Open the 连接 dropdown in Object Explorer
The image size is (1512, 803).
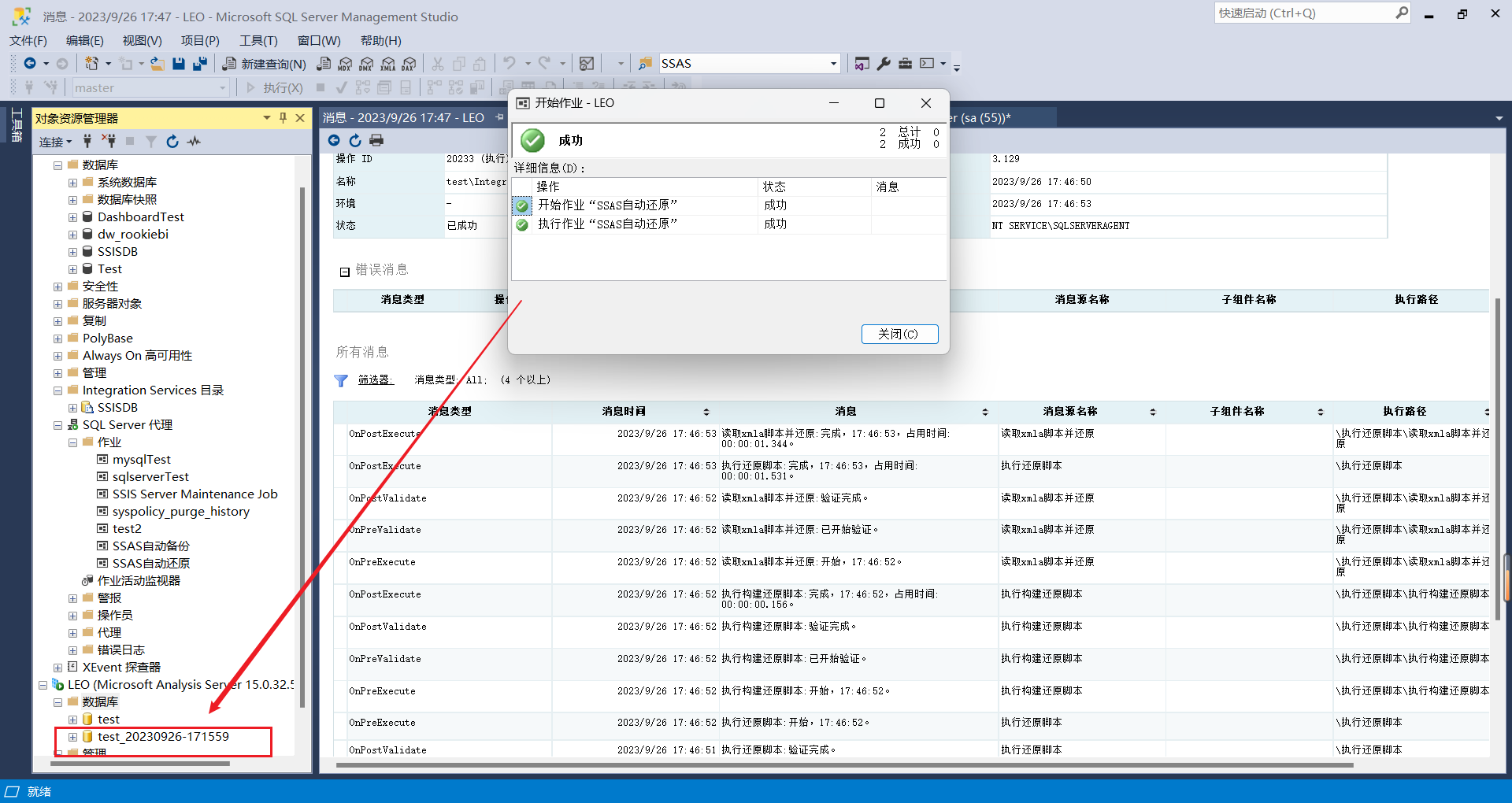click(x=55, y=142)
